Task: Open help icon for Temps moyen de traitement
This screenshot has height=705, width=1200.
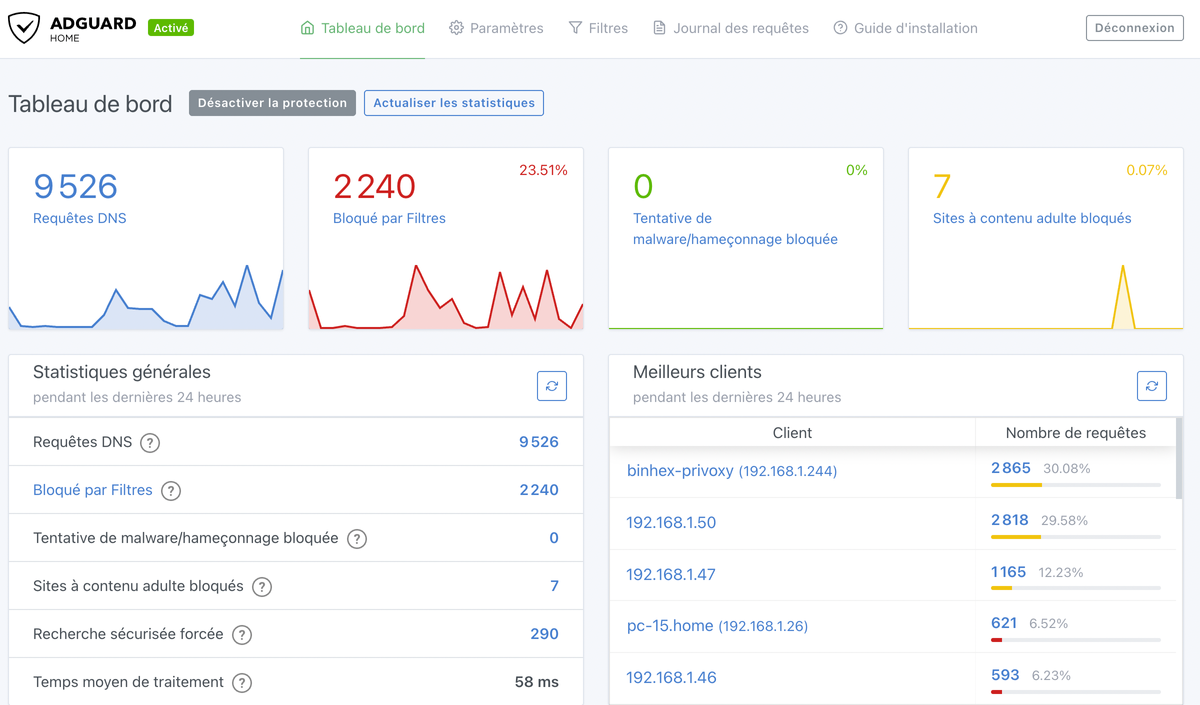Action: coord(242,683)
